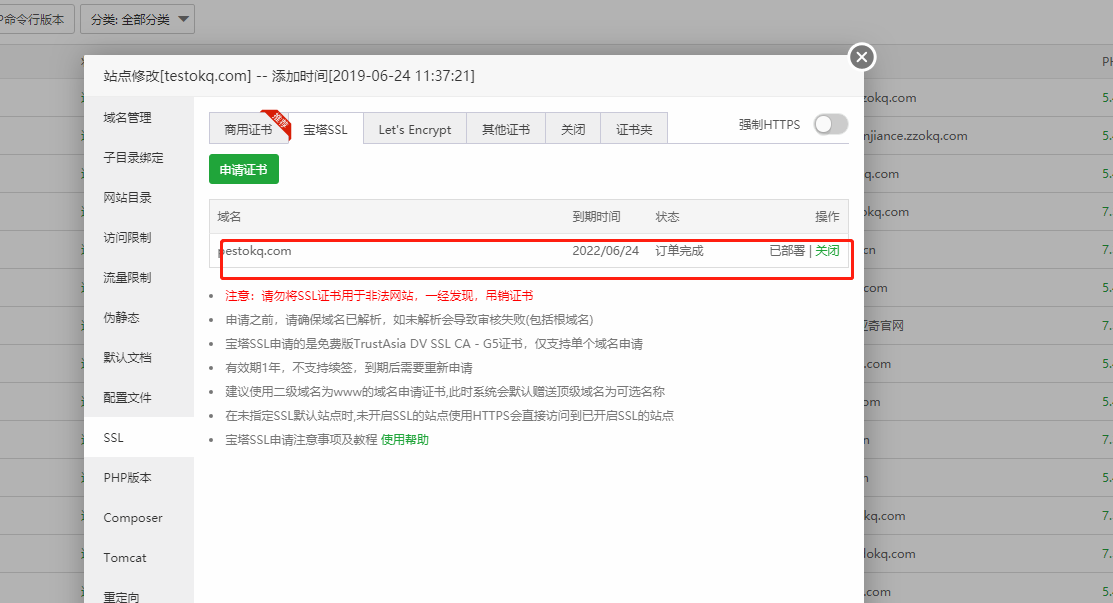Click the 域名 column header

229,216
